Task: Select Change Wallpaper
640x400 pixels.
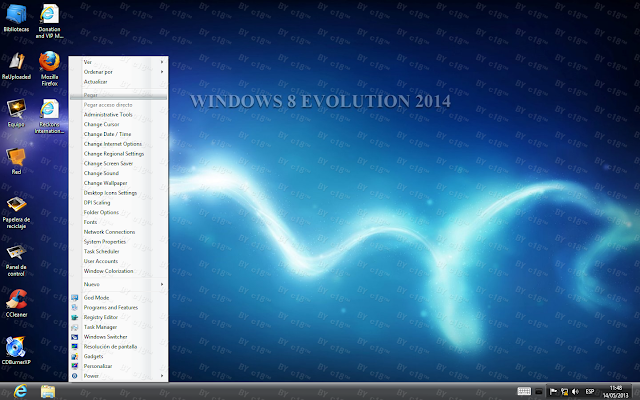Action: point(118,183)
